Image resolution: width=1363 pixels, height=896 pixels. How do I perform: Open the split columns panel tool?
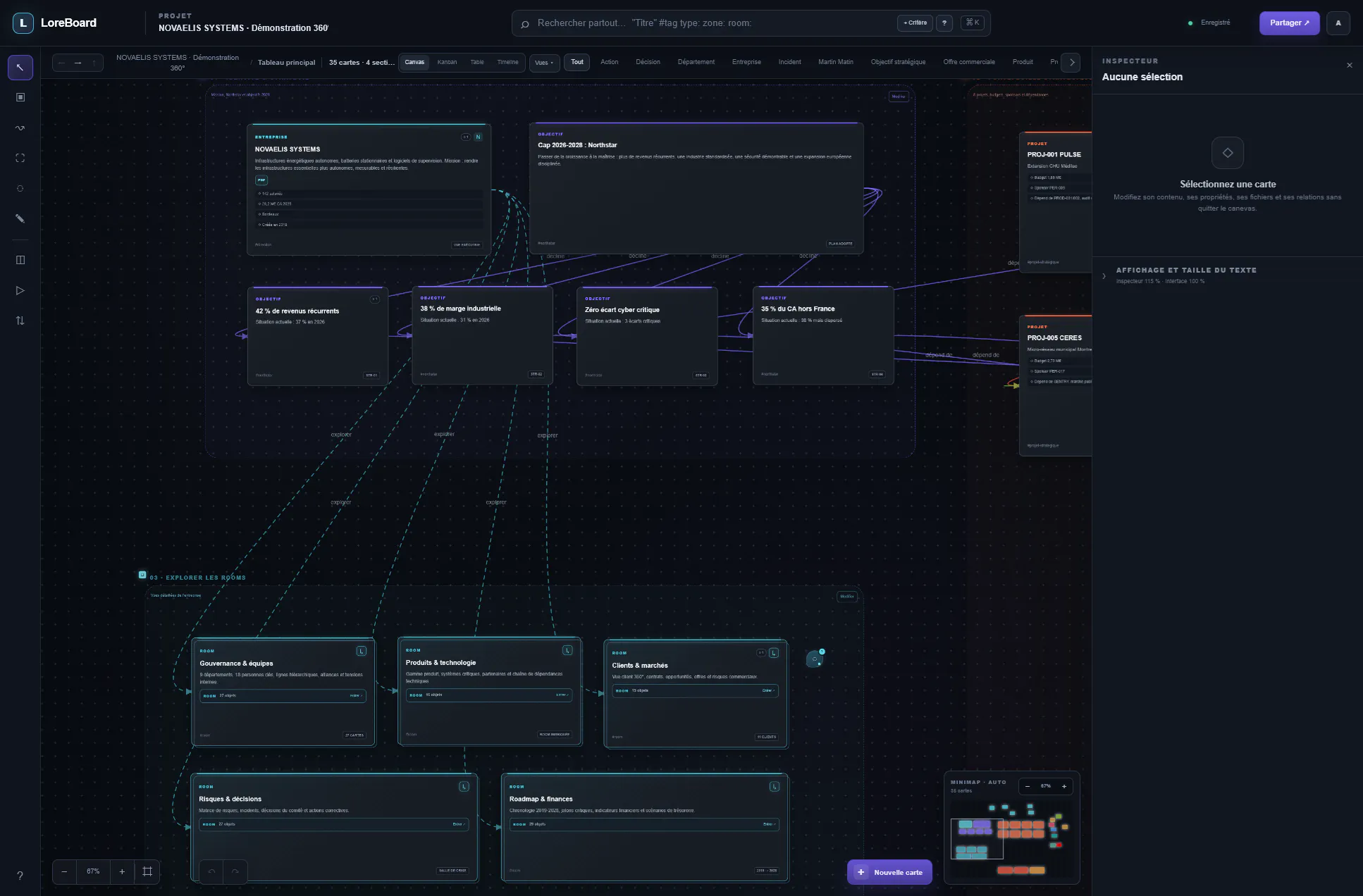20,260
